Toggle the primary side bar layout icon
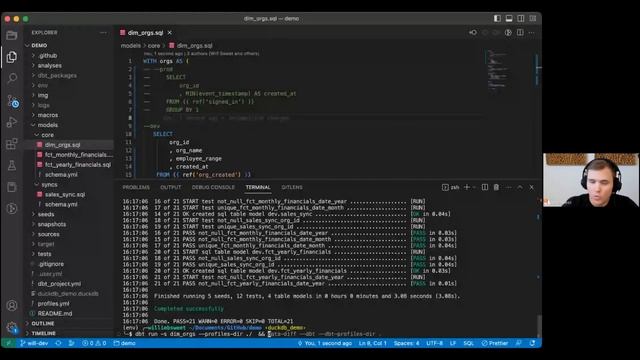 (x=497, y=18)
